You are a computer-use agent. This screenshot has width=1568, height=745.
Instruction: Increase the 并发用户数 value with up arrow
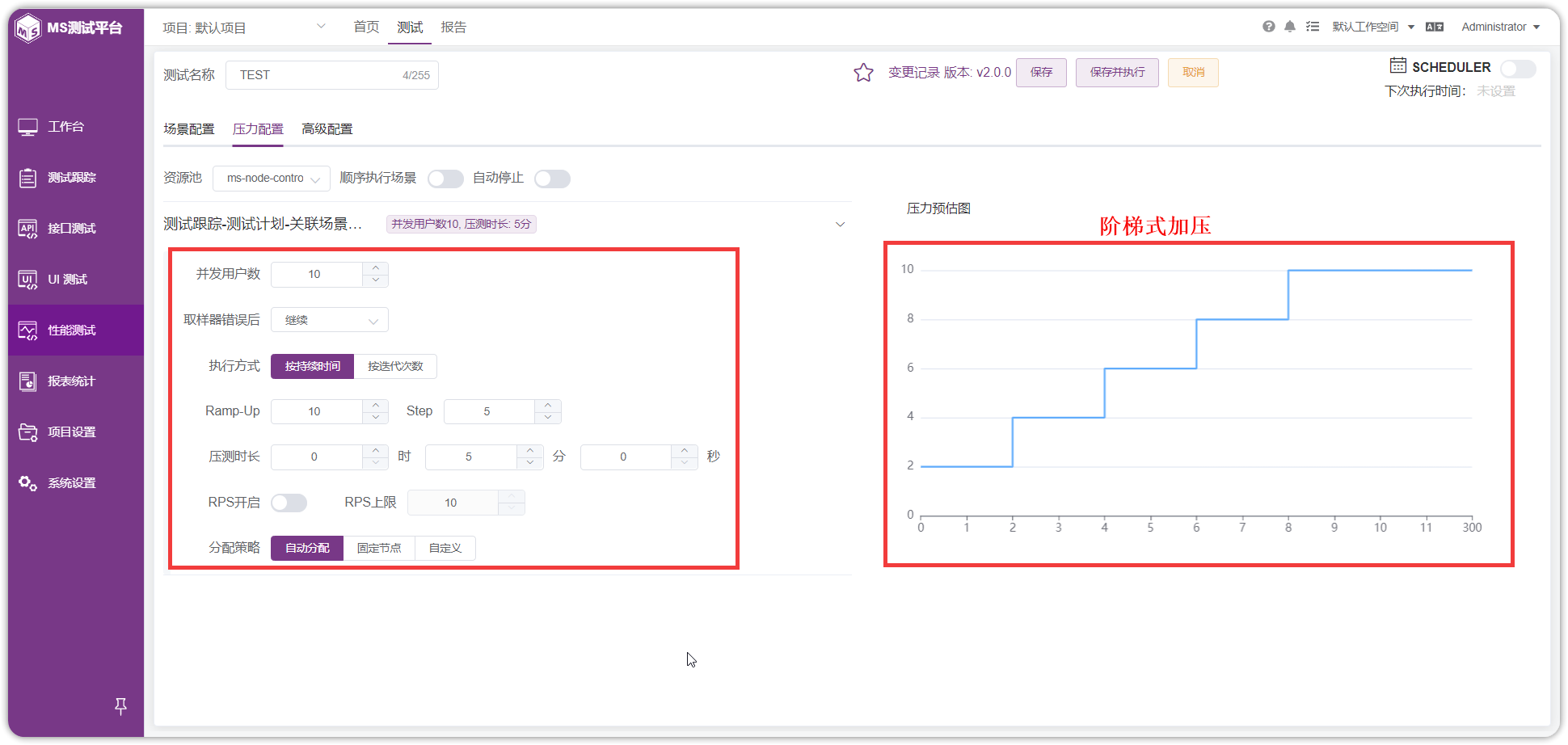pyautogui.click(x=376, y=268)
